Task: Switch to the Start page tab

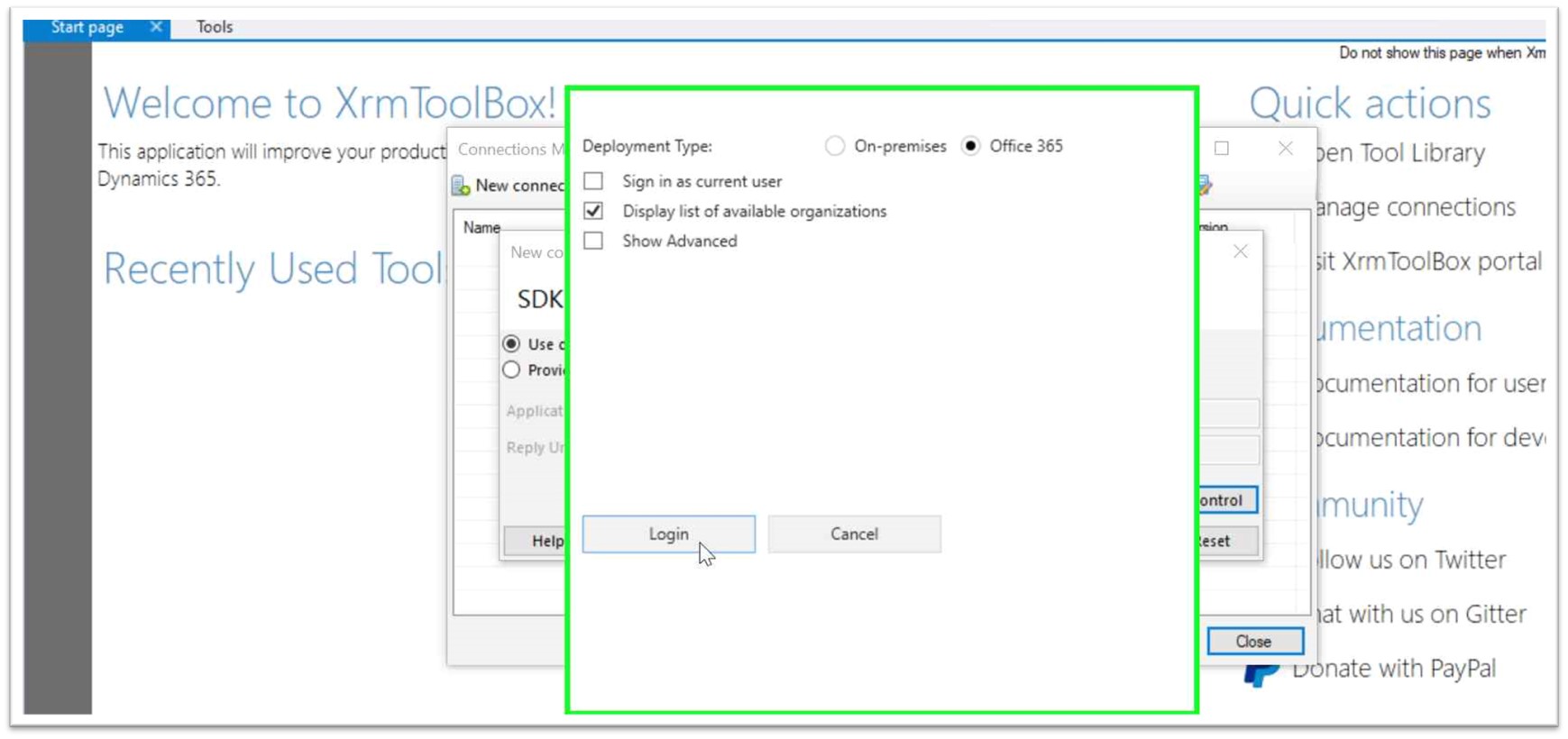Action: [87, 27]
